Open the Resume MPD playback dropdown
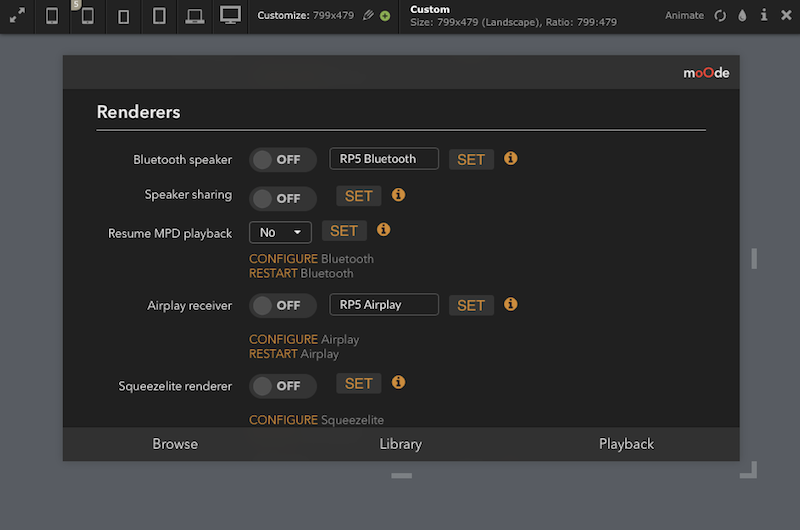 click(280, 233)
